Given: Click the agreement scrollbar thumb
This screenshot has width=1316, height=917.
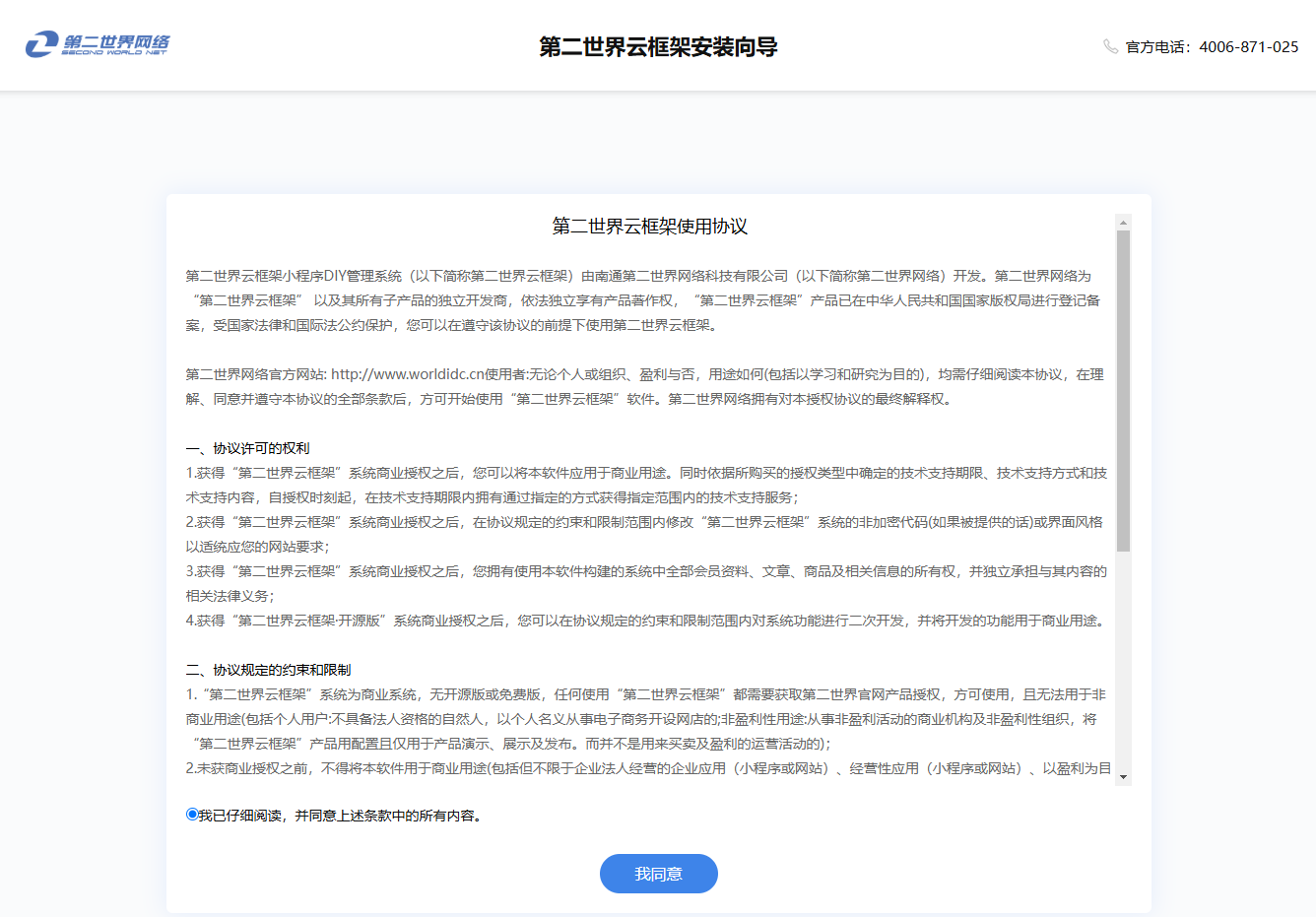Looking at the screenshot, I should coord(1123,390).
